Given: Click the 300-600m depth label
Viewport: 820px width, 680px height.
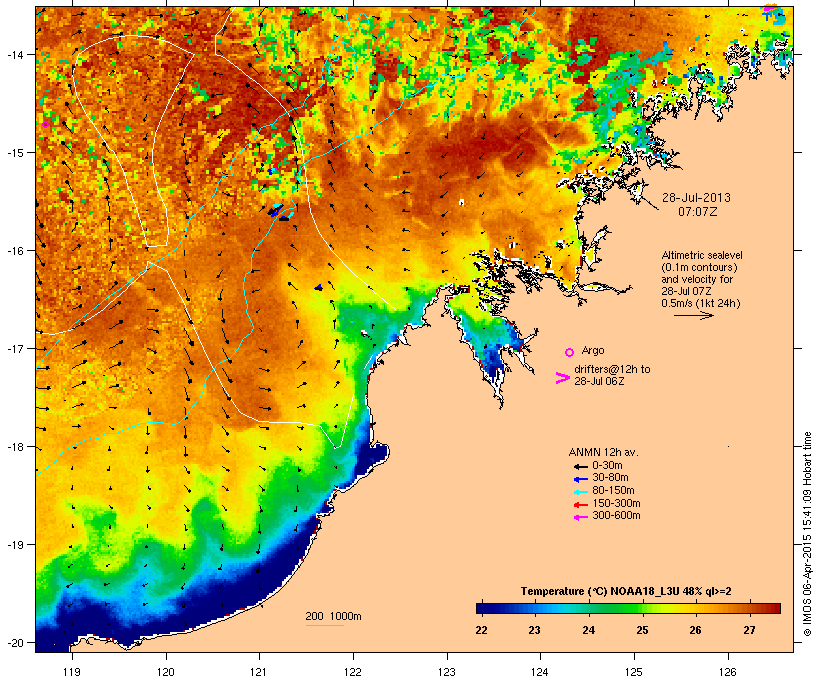Looking at the screenshot, I should (616, 516).
